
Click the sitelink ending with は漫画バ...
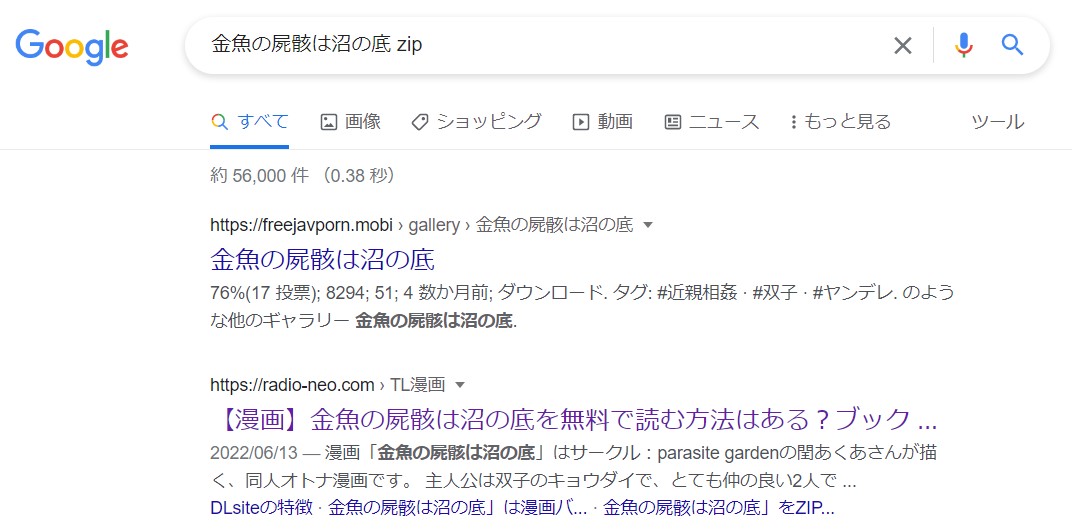(x=457, y=508)
